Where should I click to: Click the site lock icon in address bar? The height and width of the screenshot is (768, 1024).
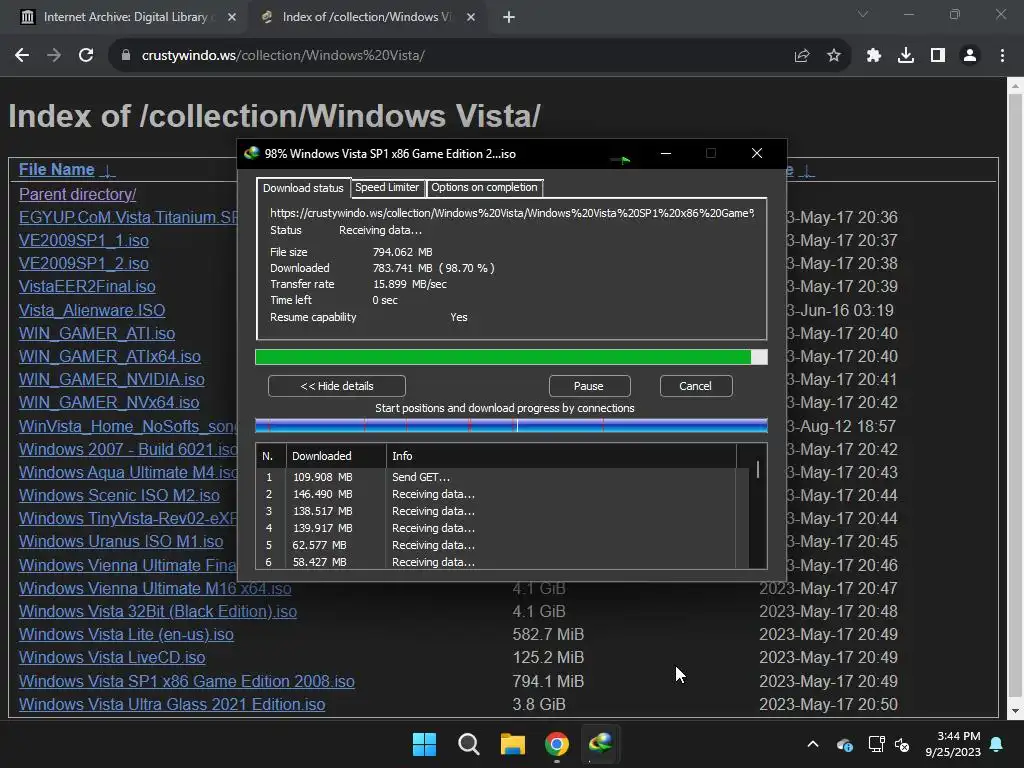tap(126, 56)
